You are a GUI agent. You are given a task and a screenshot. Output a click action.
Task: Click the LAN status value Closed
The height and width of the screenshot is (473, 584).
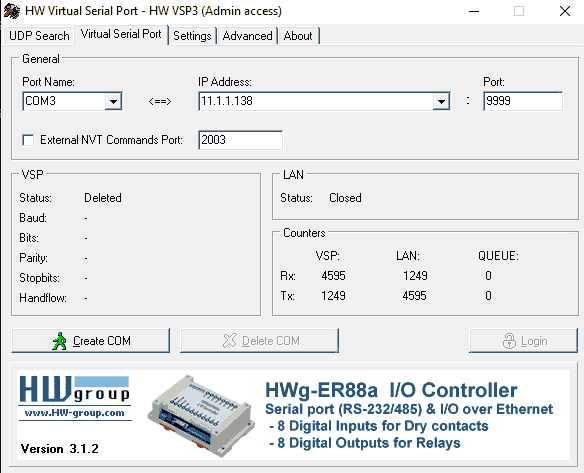pos(345,198)
